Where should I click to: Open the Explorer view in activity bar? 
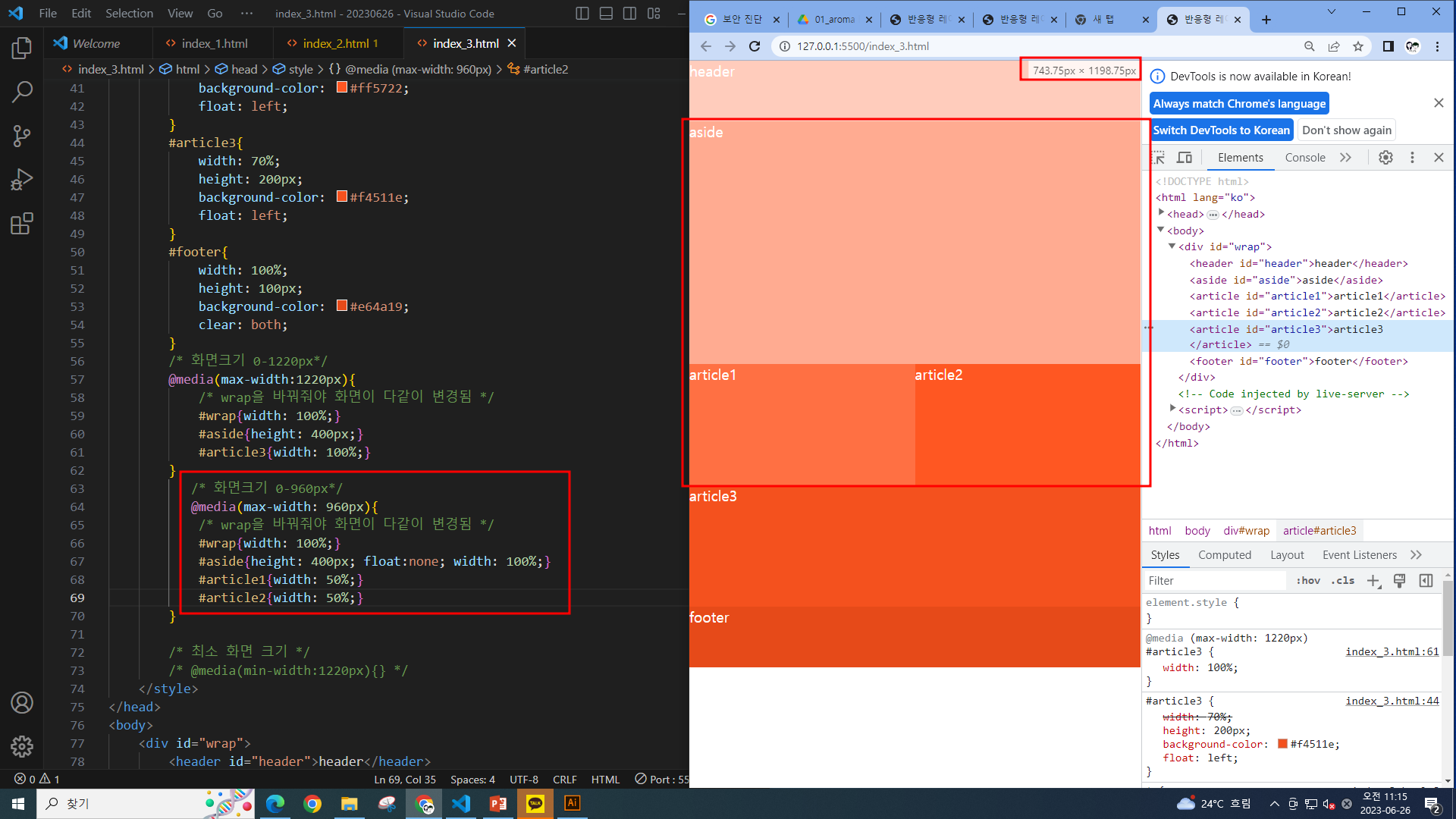click(x=22, y=49)
